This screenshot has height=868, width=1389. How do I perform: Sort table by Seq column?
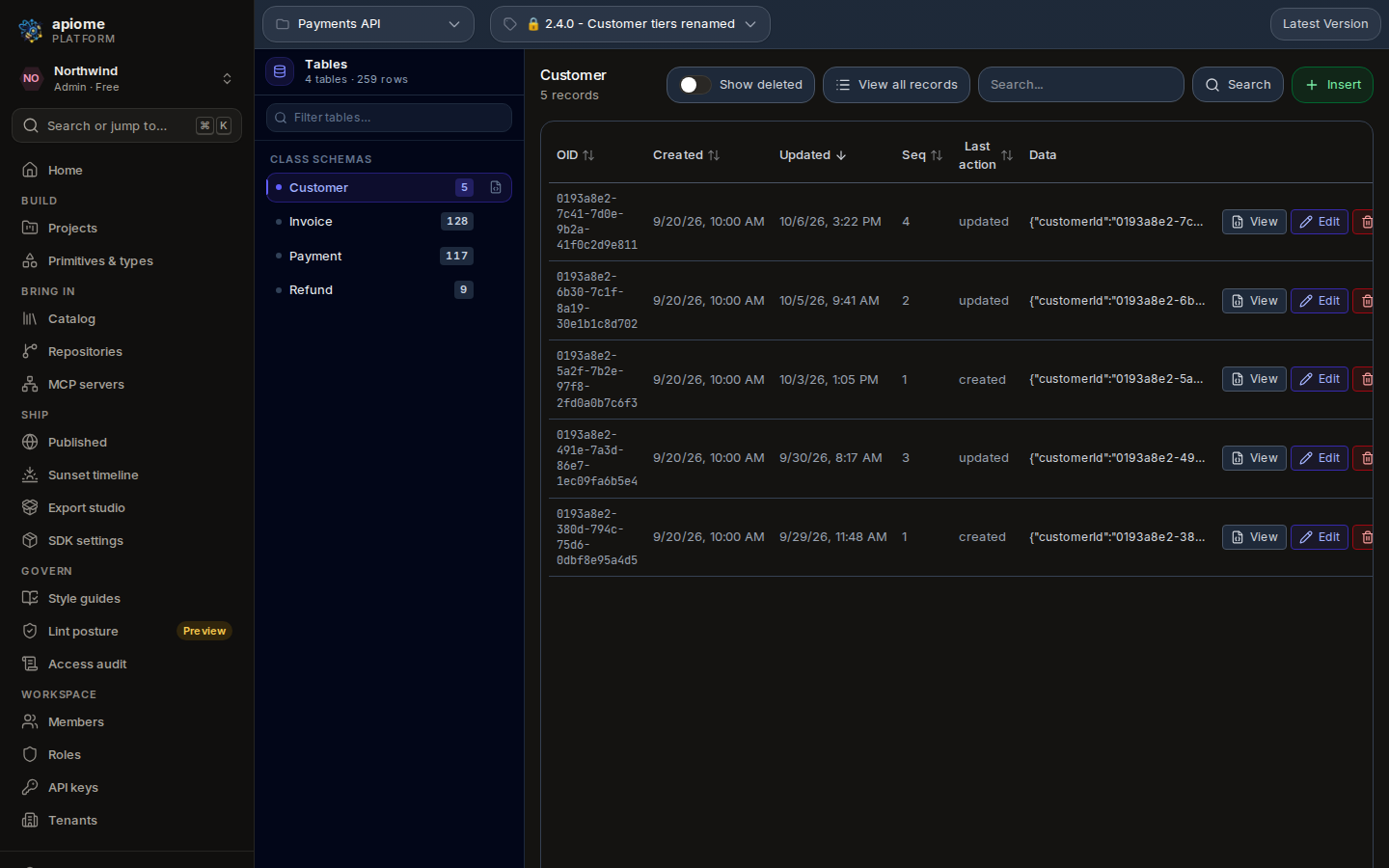coord(922,155)
